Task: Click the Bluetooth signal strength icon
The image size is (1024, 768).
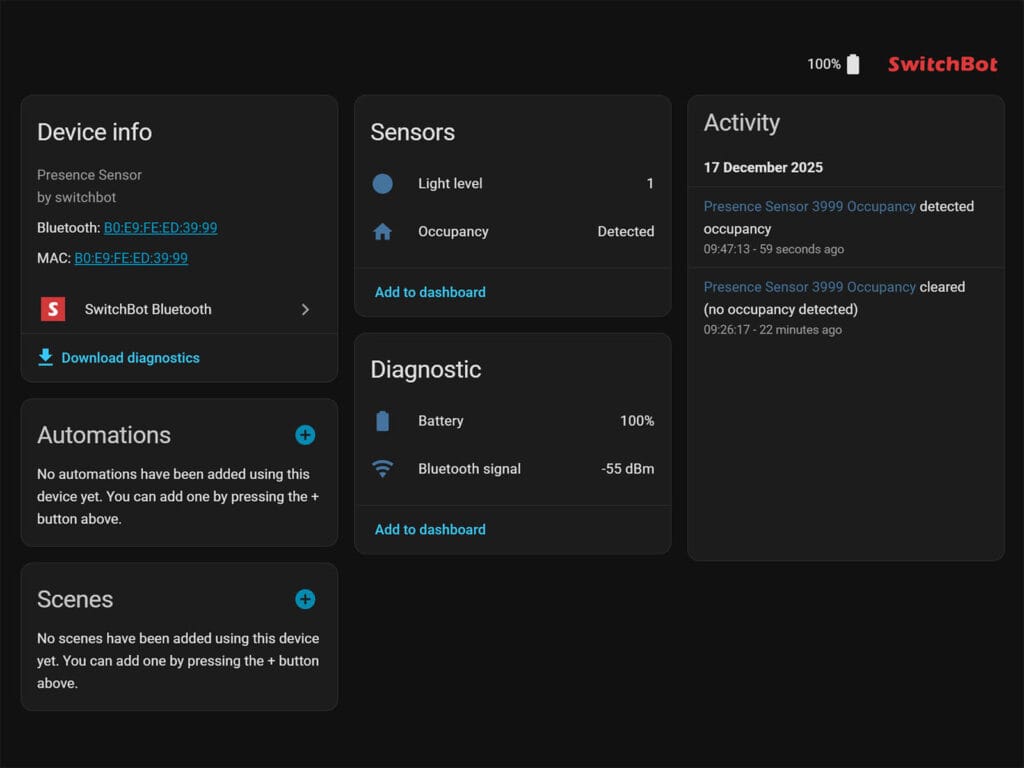Action: pos(383,468)
